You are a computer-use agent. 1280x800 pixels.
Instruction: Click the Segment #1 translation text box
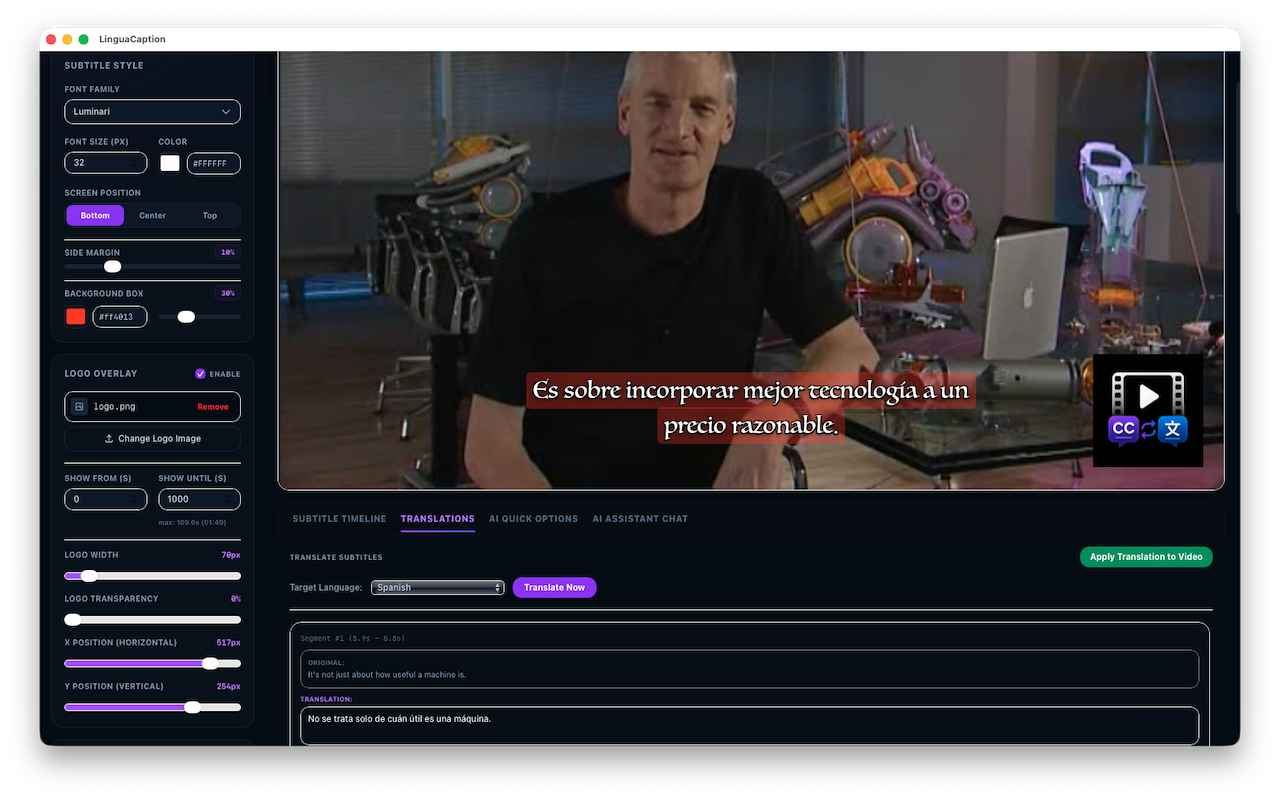[749, 726]
